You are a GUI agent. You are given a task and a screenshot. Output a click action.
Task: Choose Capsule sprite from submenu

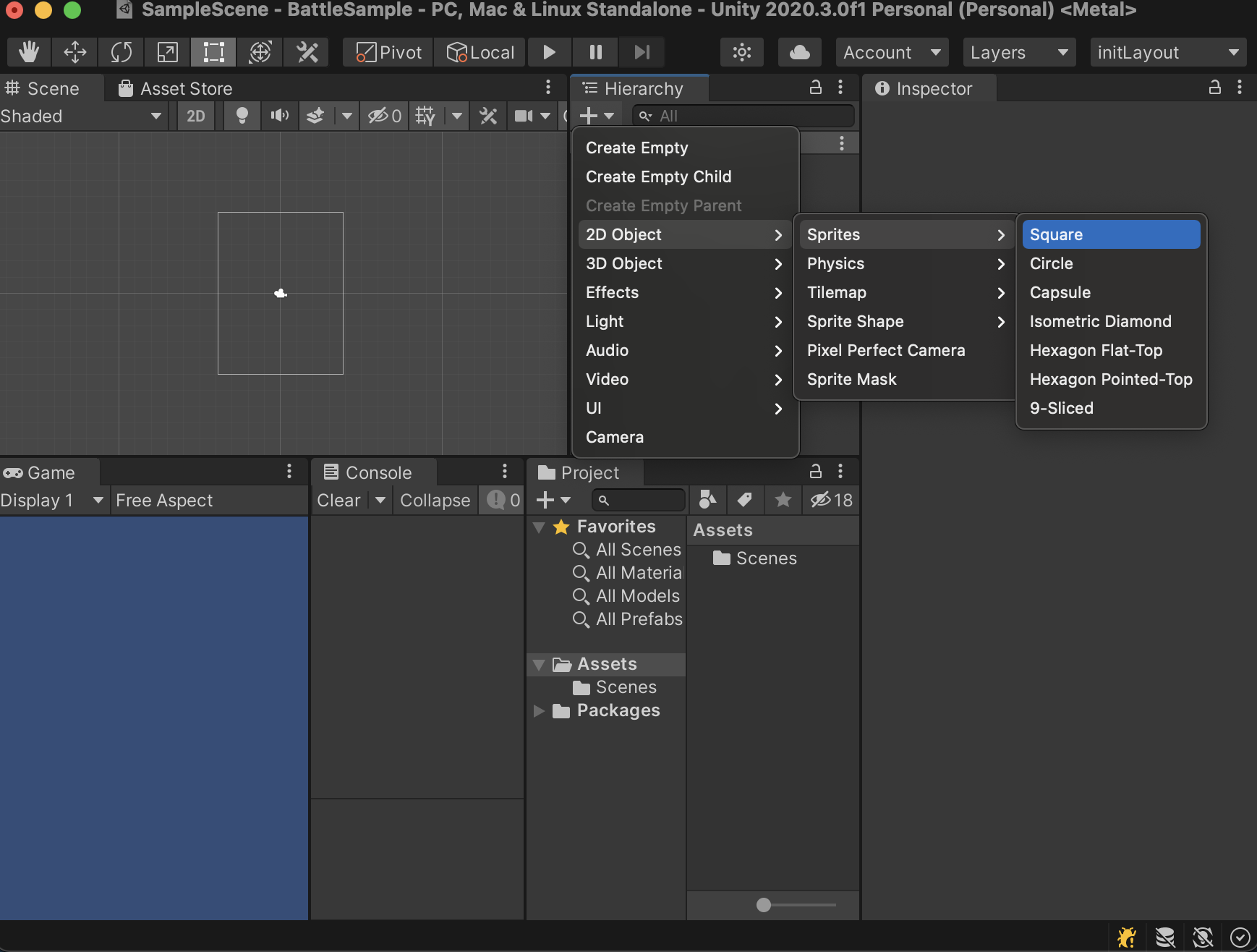point(1112,292)
